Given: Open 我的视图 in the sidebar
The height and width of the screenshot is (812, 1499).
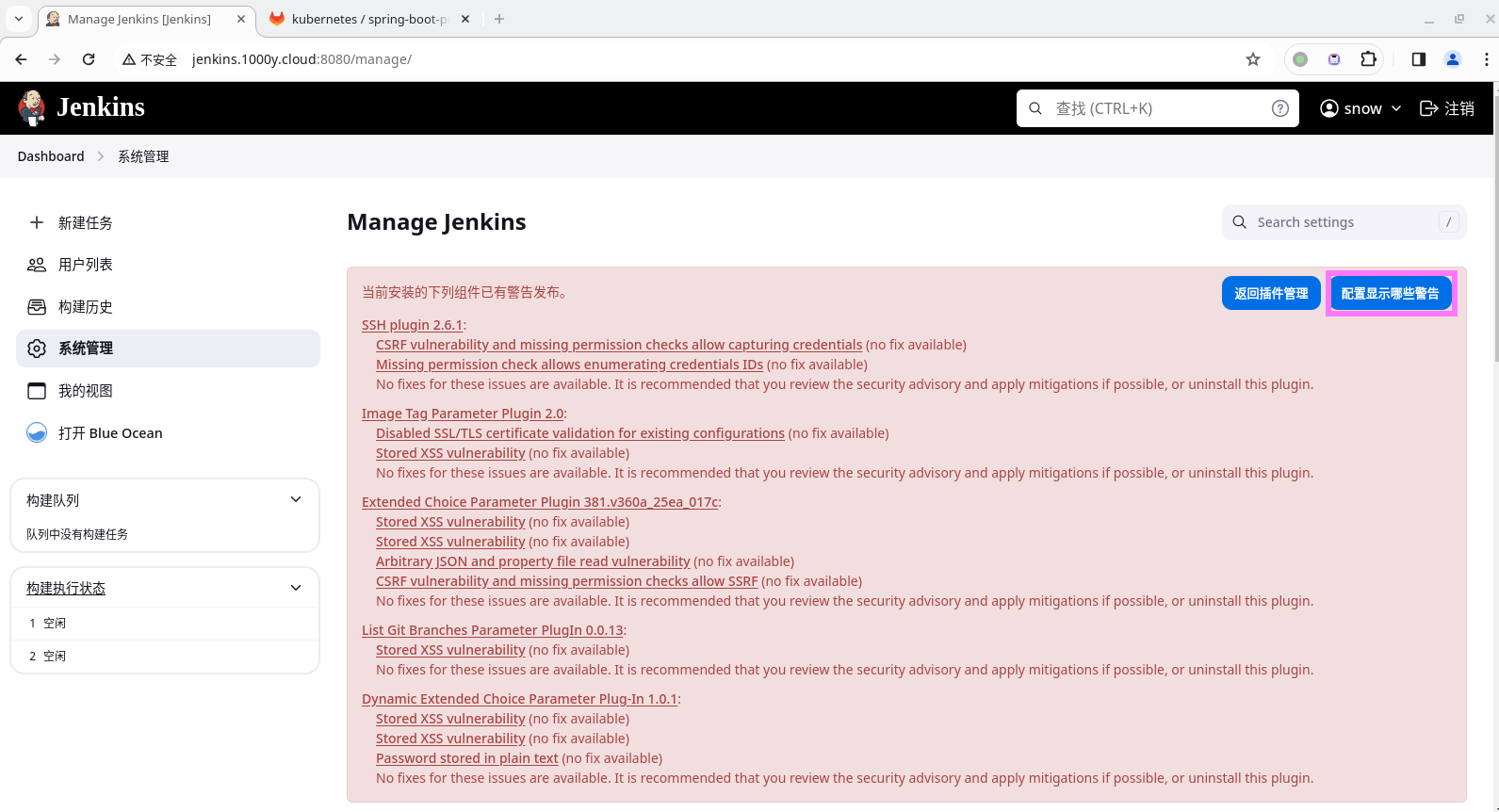Looking at the screenshot, I should (168, 391).
